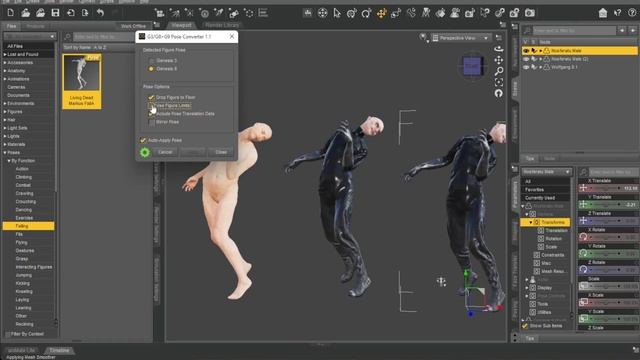Toggle Use Figure Limits checkbox
The image size is (640, 360).
coord(151,105)
